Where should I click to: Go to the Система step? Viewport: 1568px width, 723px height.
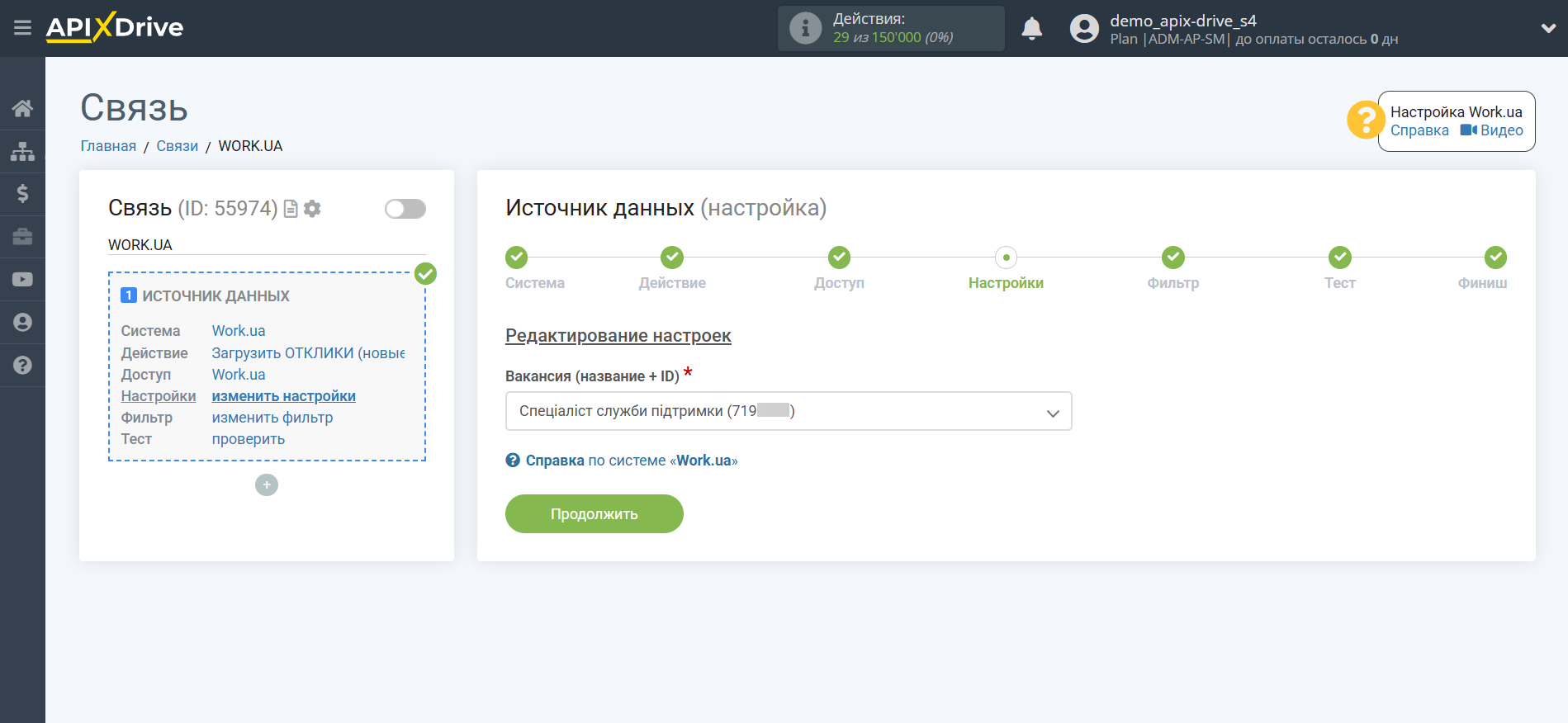pyautogui.click(x=516, y=258)
